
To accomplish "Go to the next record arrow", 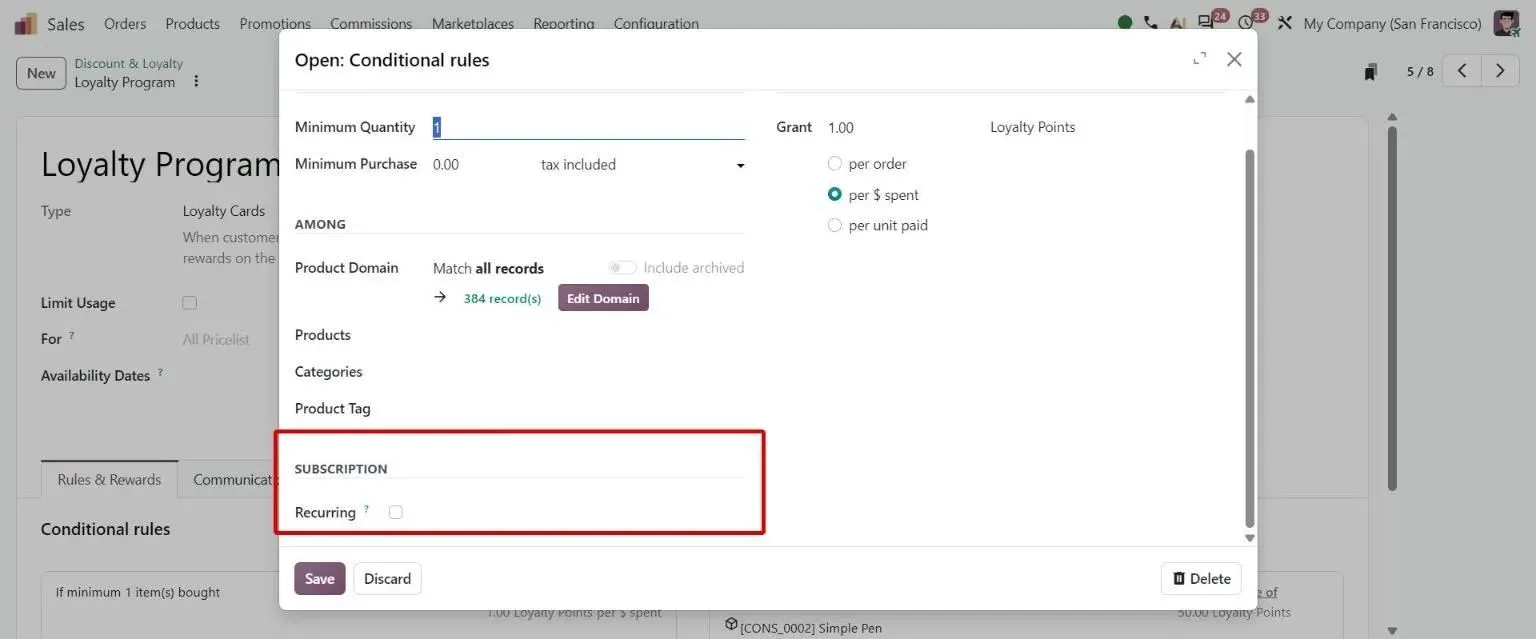I will (1500, 71).
